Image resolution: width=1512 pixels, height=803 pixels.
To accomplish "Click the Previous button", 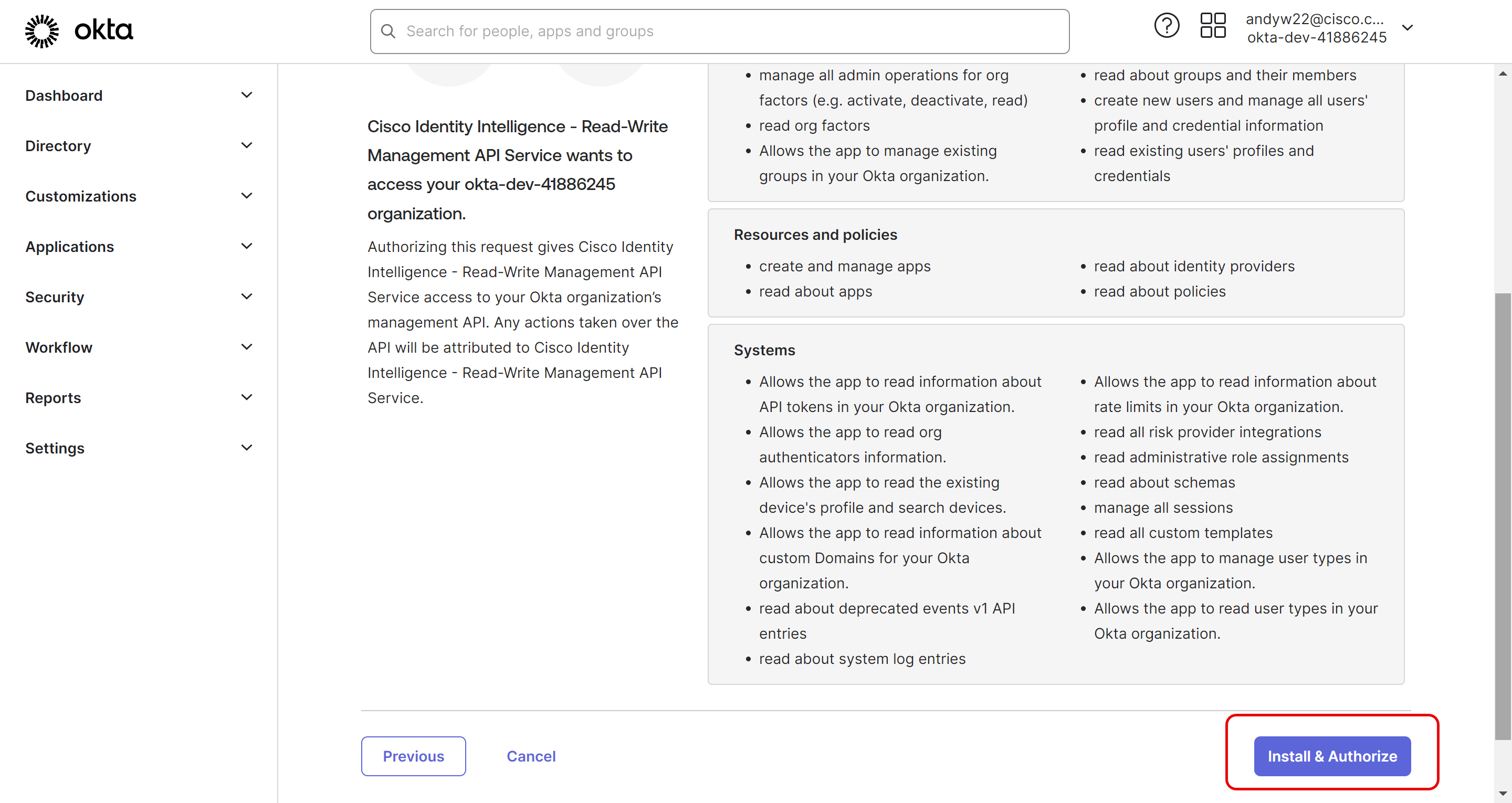I will click(x=413, y=756).
